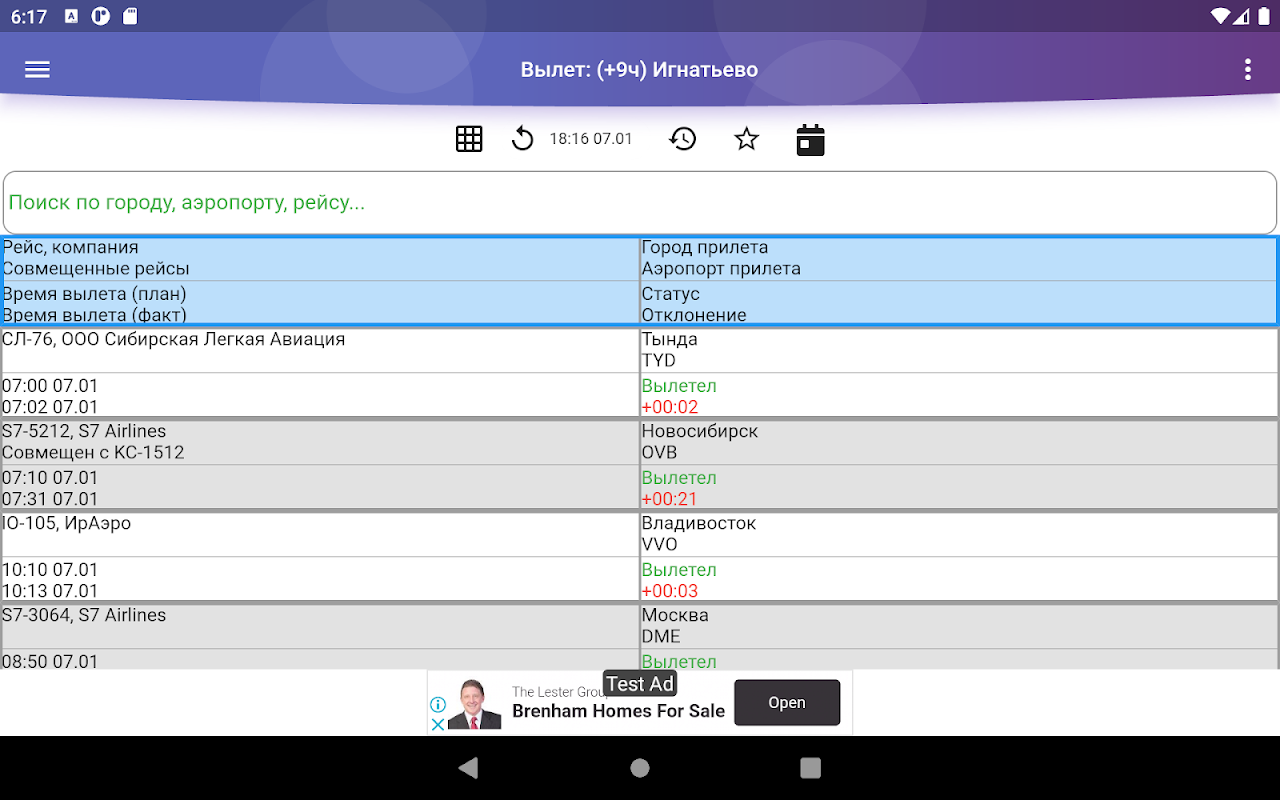Tap departure time 07:10 07.01
The width and height of the screenshot is (1280, 800).
click(x=50, y=478)
